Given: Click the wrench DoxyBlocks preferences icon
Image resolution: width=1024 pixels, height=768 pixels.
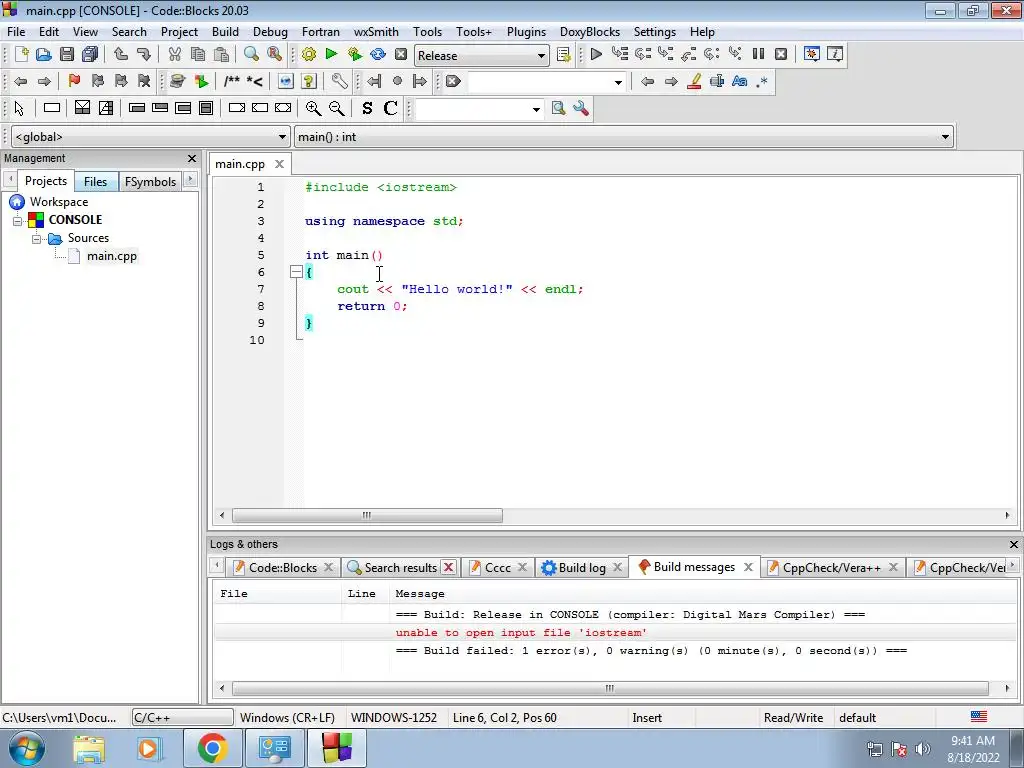Looking at the screenshot, I should coord(339,81).
